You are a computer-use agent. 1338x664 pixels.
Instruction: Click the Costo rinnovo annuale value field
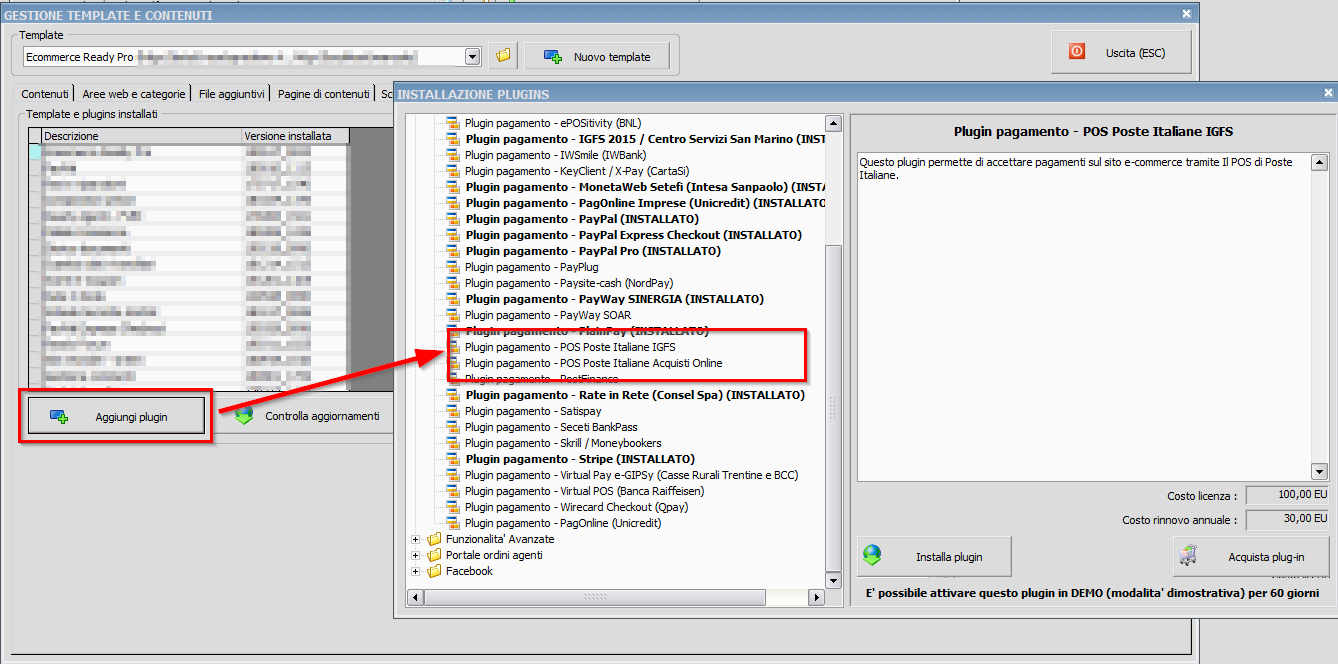coord(1288,519)
